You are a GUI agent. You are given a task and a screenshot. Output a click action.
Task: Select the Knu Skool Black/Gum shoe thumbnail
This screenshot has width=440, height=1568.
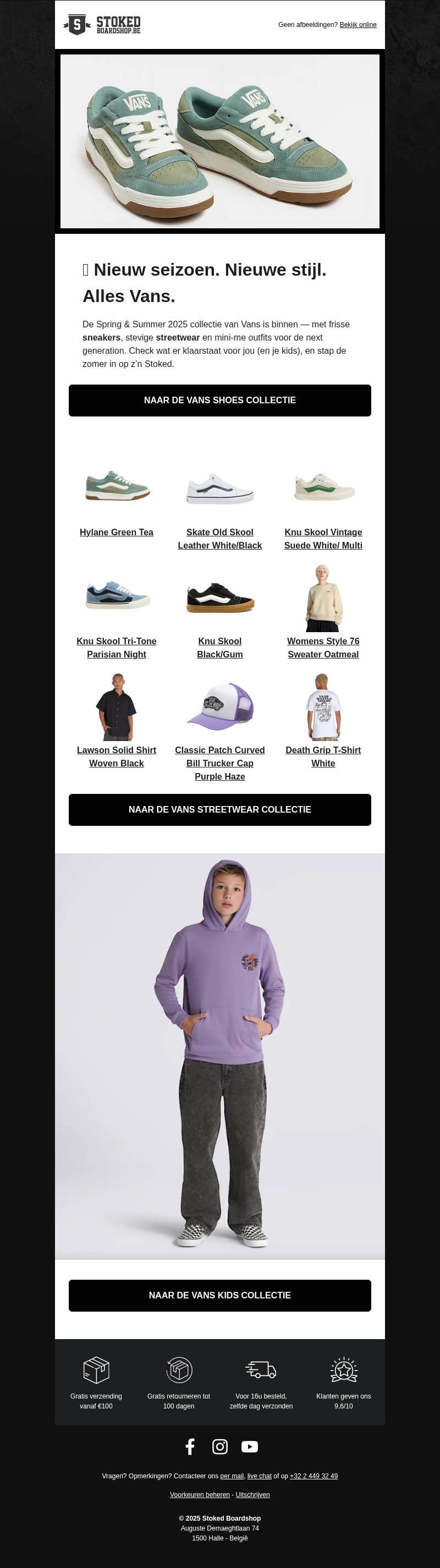click(219, 599)
